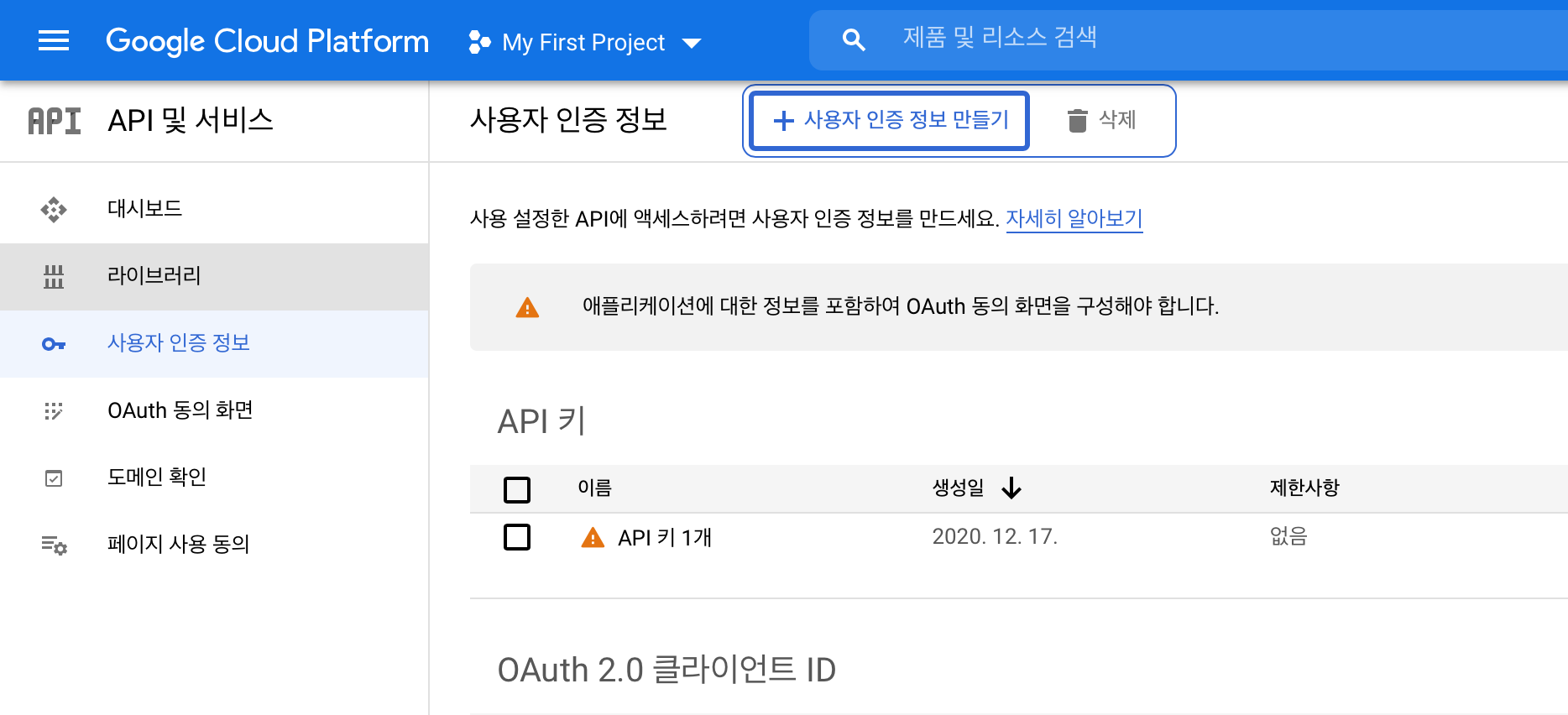Click the 라이브러리 library icon

tap(54, 276)
